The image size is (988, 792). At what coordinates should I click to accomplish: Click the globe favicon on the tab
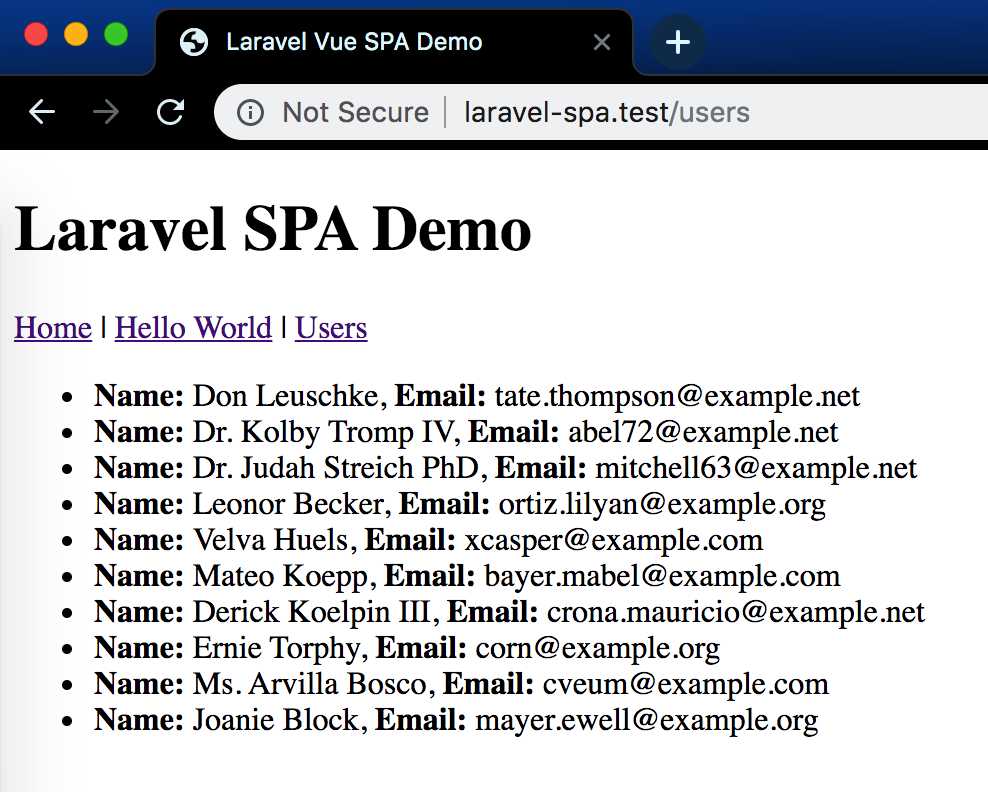[x=193, y=42]
